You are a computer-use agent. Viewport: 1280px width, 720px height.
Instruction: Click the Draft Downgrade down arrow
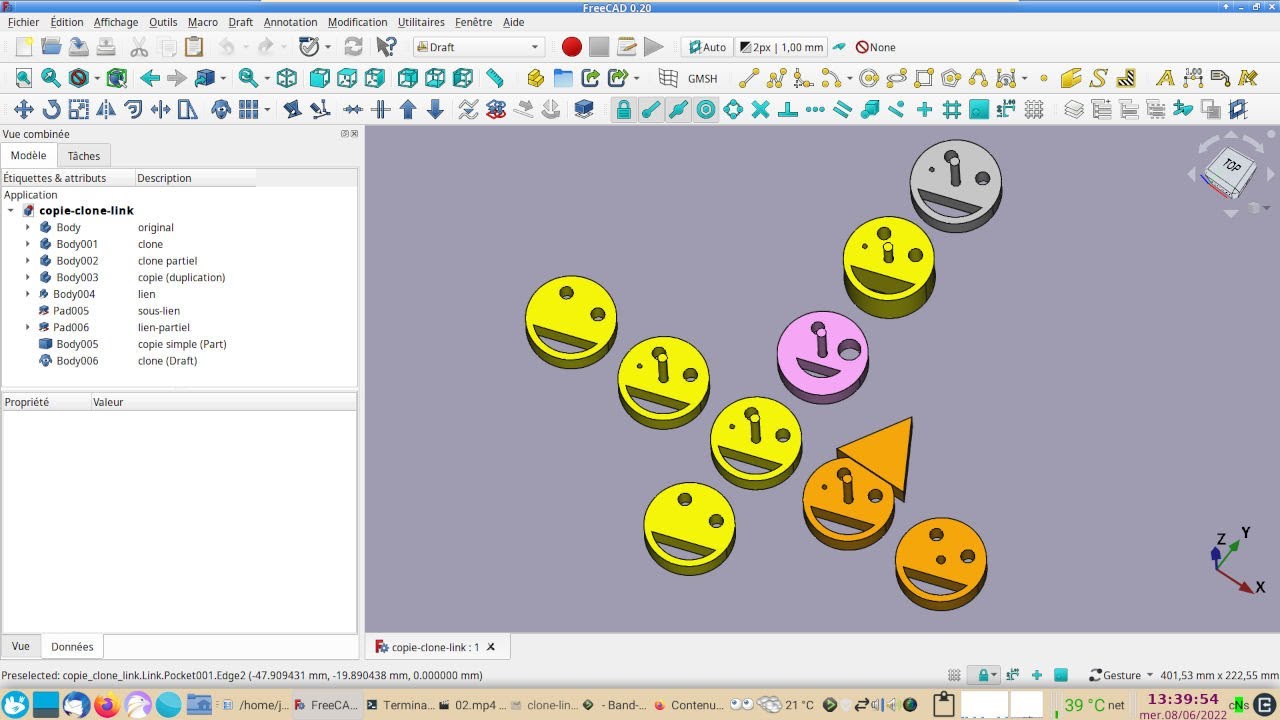click(435, 109)
